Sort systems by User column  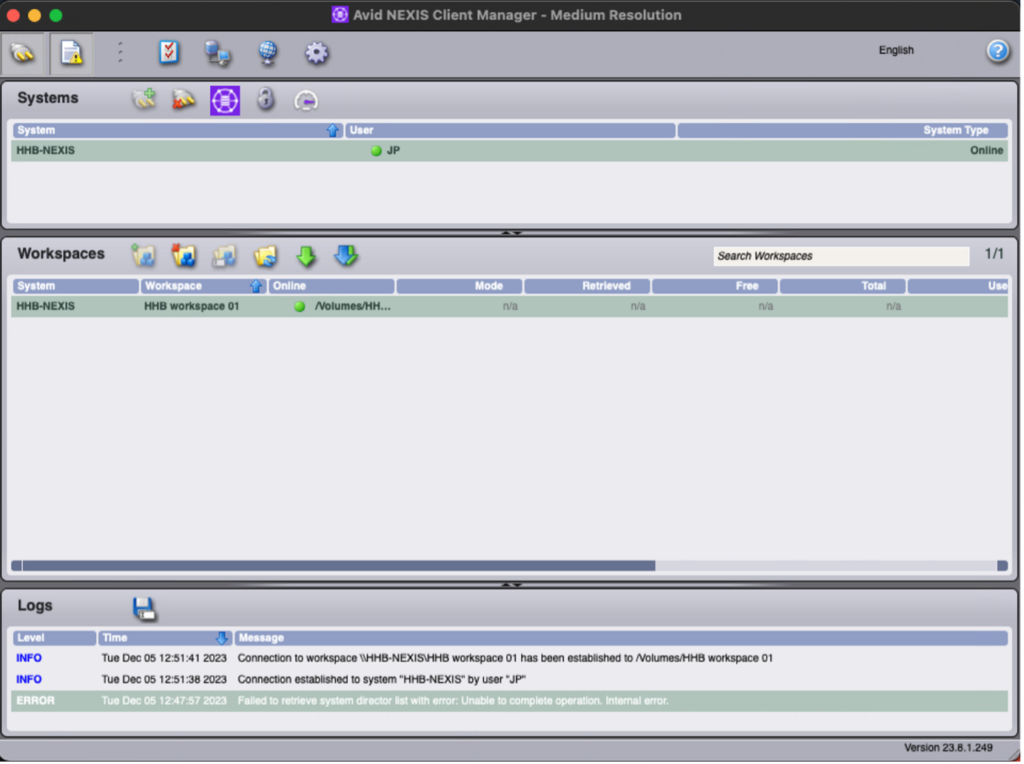point(510,130)
